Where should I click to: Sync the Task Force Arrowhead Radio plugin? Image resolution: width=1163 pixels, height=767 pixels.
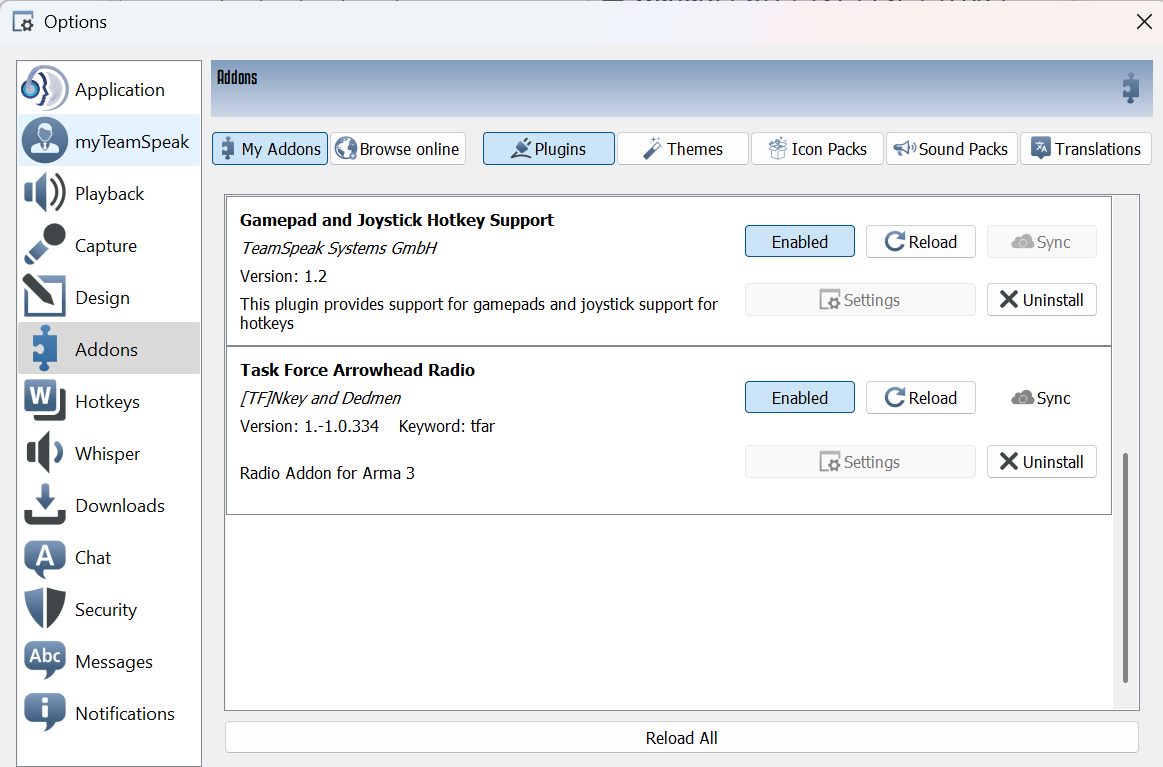(1041, 398)
